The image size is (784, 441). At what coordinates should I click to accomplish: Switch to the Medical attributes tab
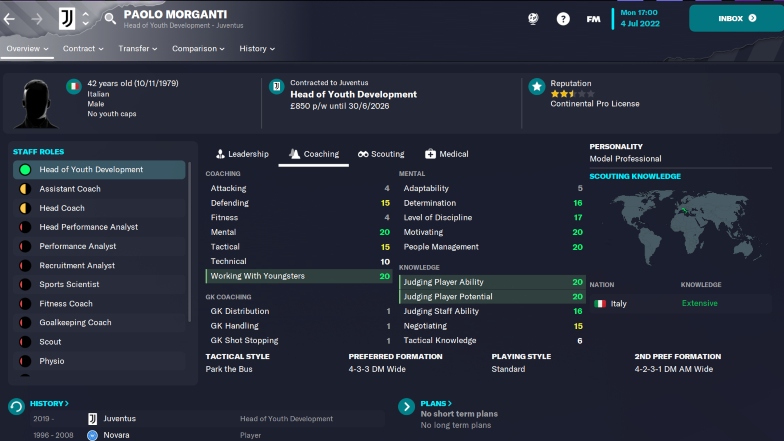[x=446, y=154]
